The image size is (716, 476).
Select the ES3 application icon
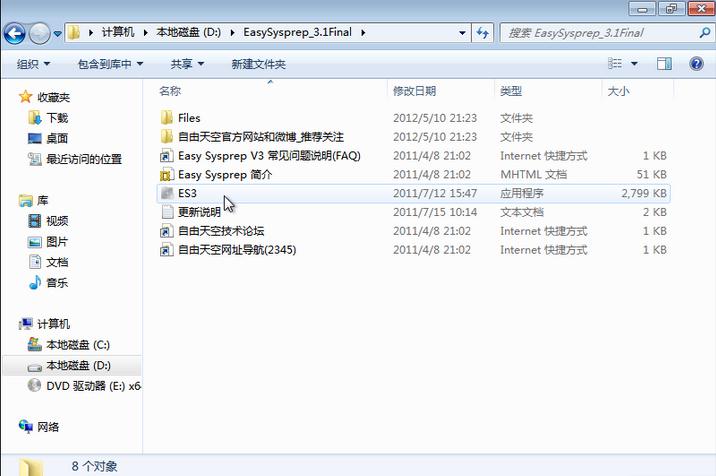[x=167, y=193]
